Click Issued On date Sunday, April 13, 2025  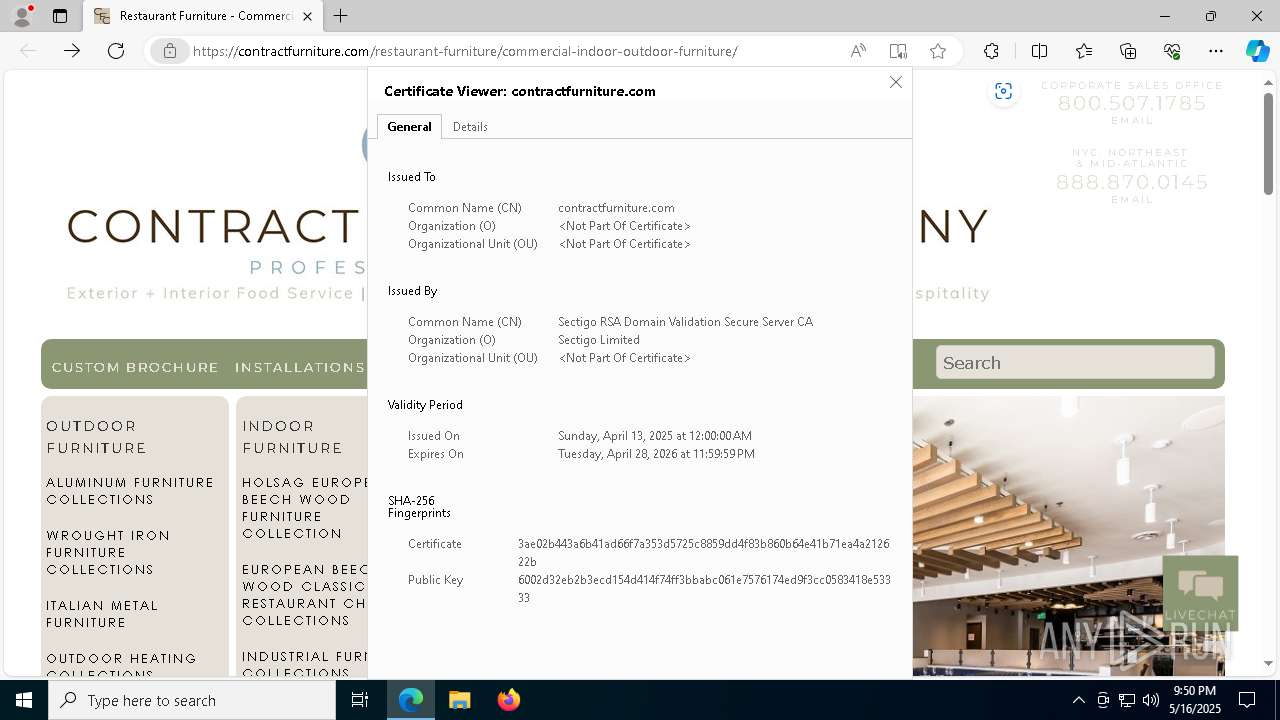click(655, 436)
